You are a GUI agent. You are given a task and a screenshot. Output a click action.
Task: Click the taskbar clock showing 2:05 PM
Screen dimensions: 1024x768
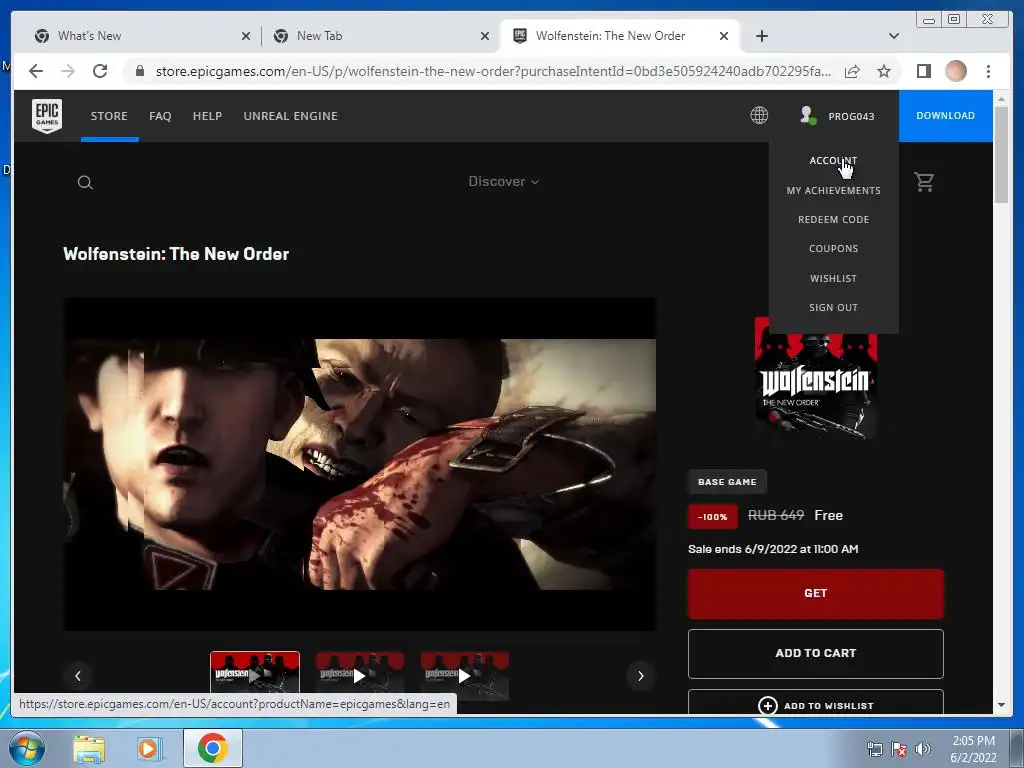coord(973,749)
